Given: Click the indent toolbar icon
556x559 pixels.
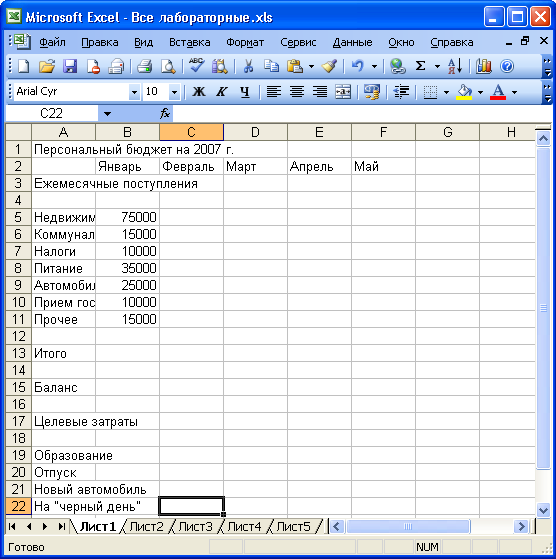Looking at the screenshot, I should 401,92.
